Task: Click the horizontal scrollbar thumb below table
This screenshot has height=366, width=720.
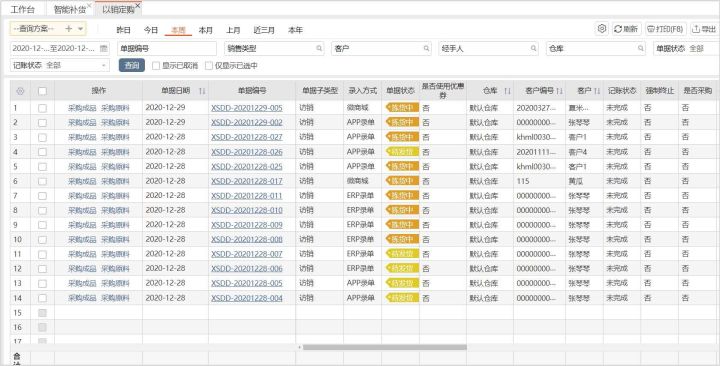Action: tap(385, 348)
